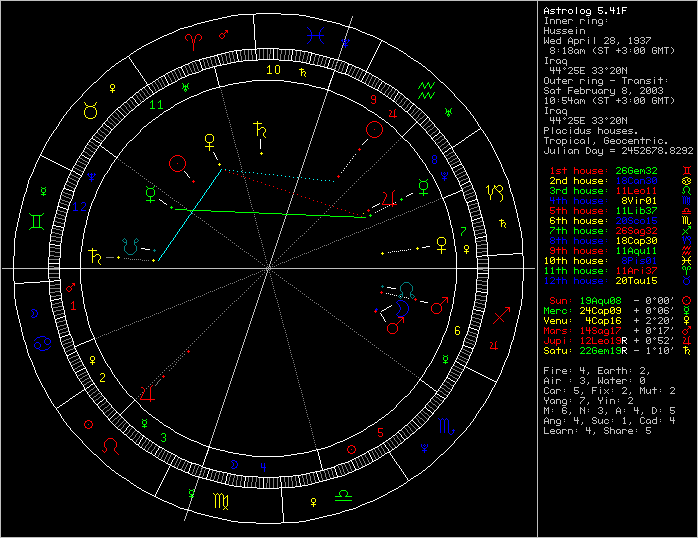Image resolution: width=698 pixels, height=538 pixels.
Task: Click the green Aquarius wave glyph on the wheel
Action: pyautogui.click(x=426, y=88)
